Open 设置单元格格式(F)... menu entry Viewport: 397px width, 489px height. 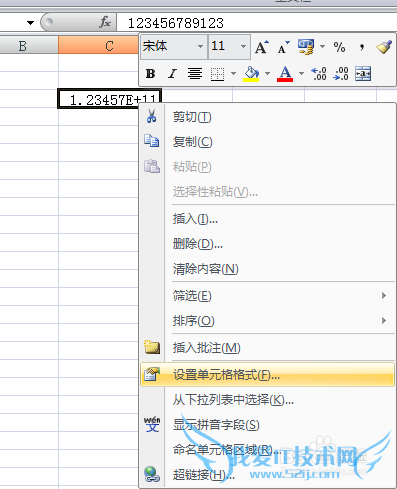[267, 375]
